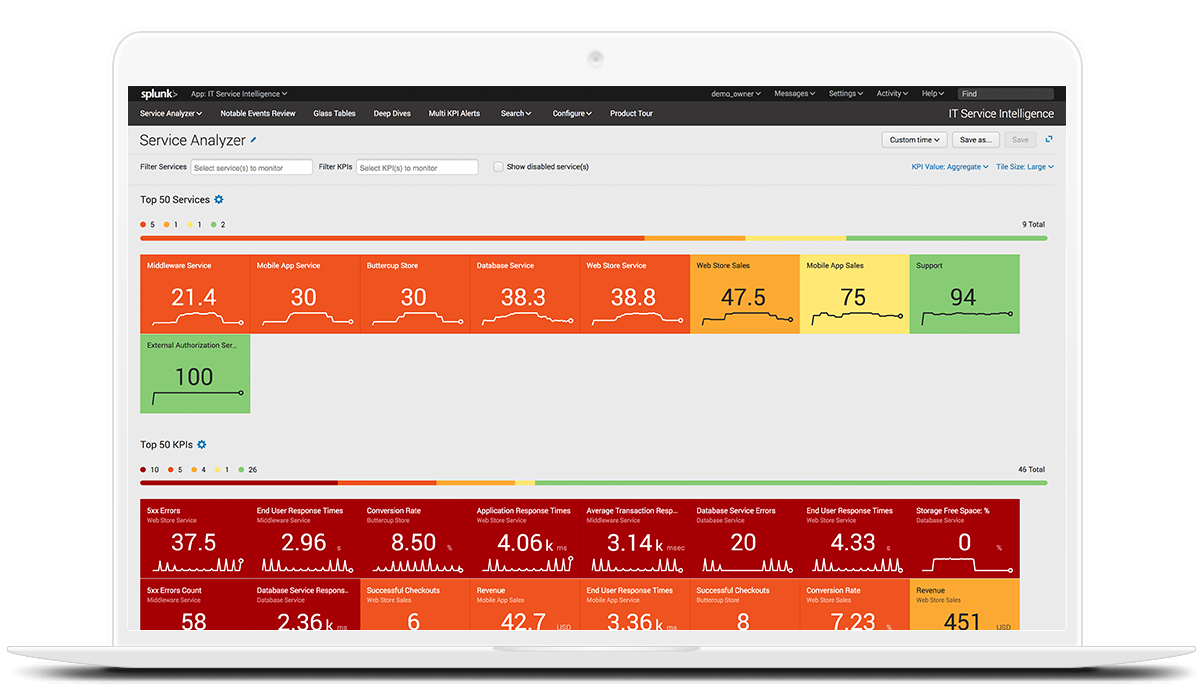This screenshot has height=695, width=1200.
Task: Change the KPI Value: Aggregate setting
Action: (x=950, y=167)
